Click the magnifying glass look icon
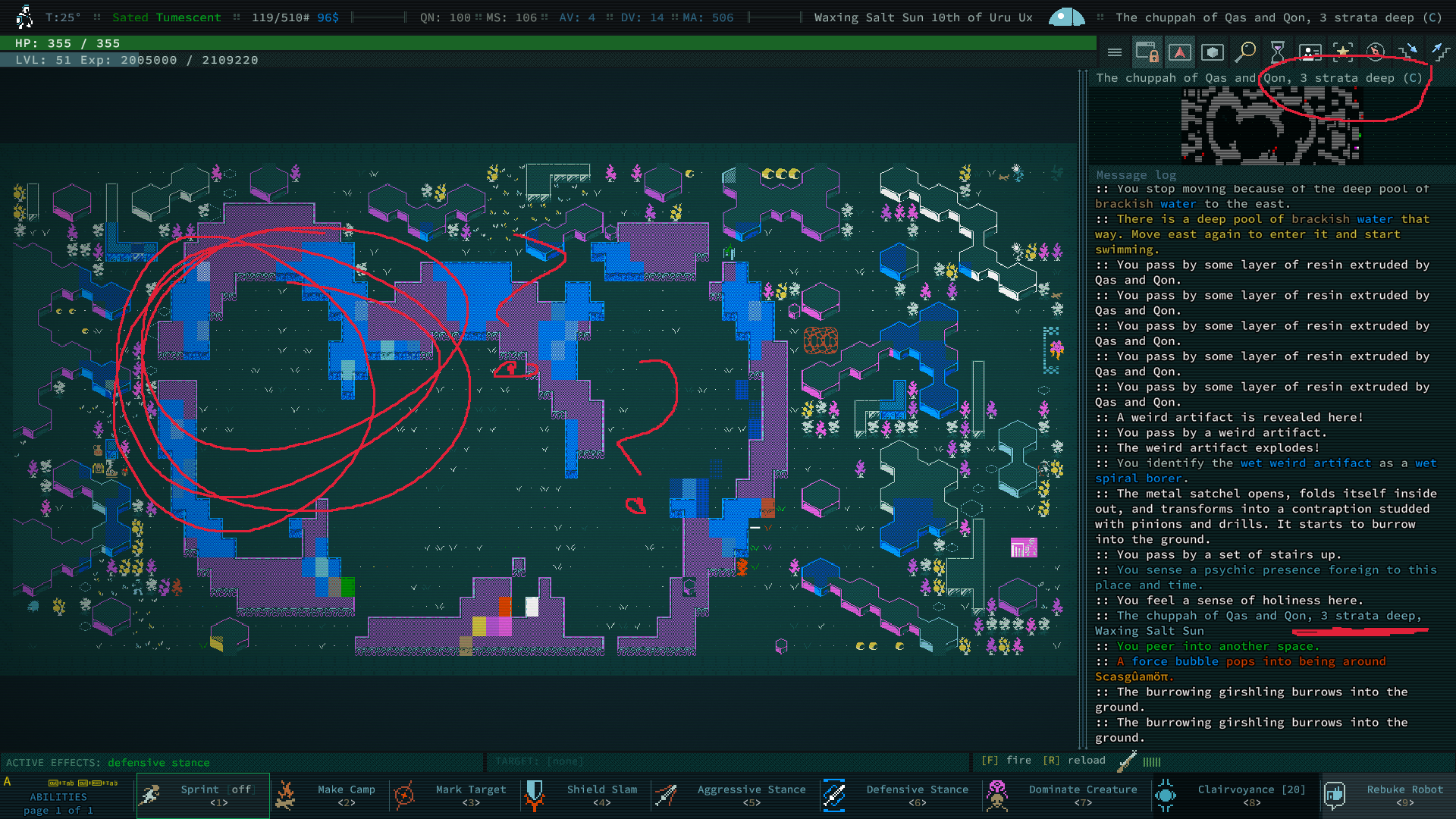 coord(1244,52)
